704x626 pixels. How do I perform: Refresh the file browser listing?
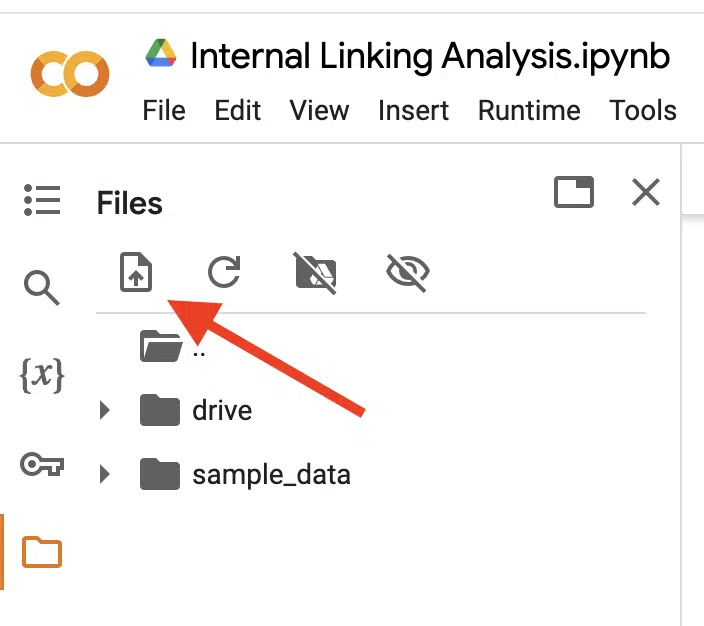point(224,272)
